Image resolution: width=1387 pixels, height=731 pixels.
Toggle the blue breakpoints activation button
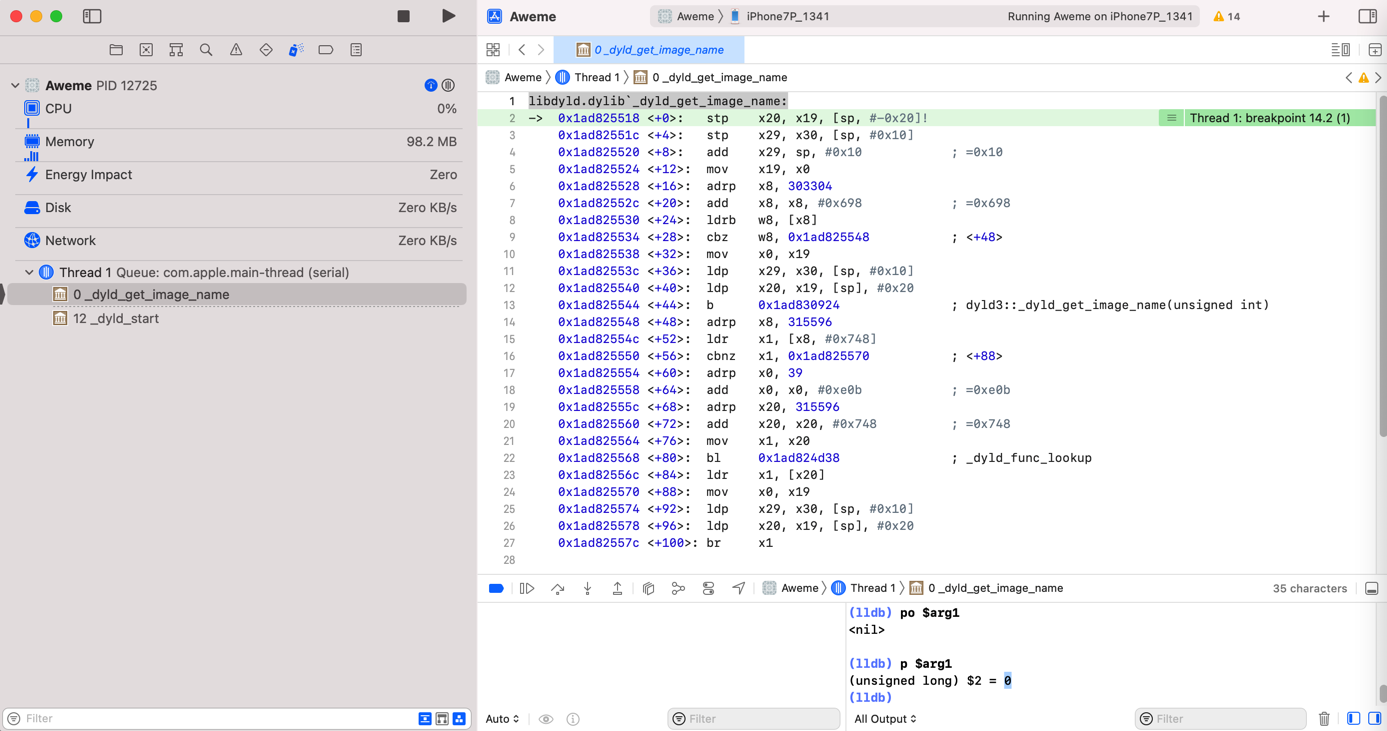(496, 589)
